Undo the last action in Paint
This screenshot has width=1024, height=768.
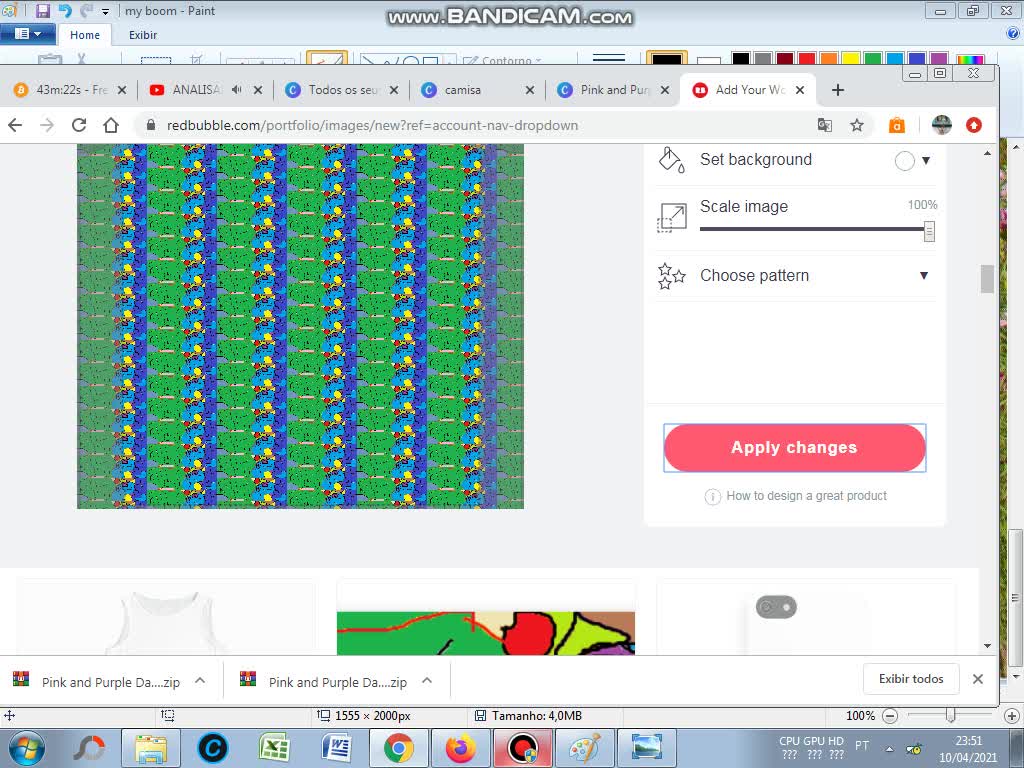[65, 10]
